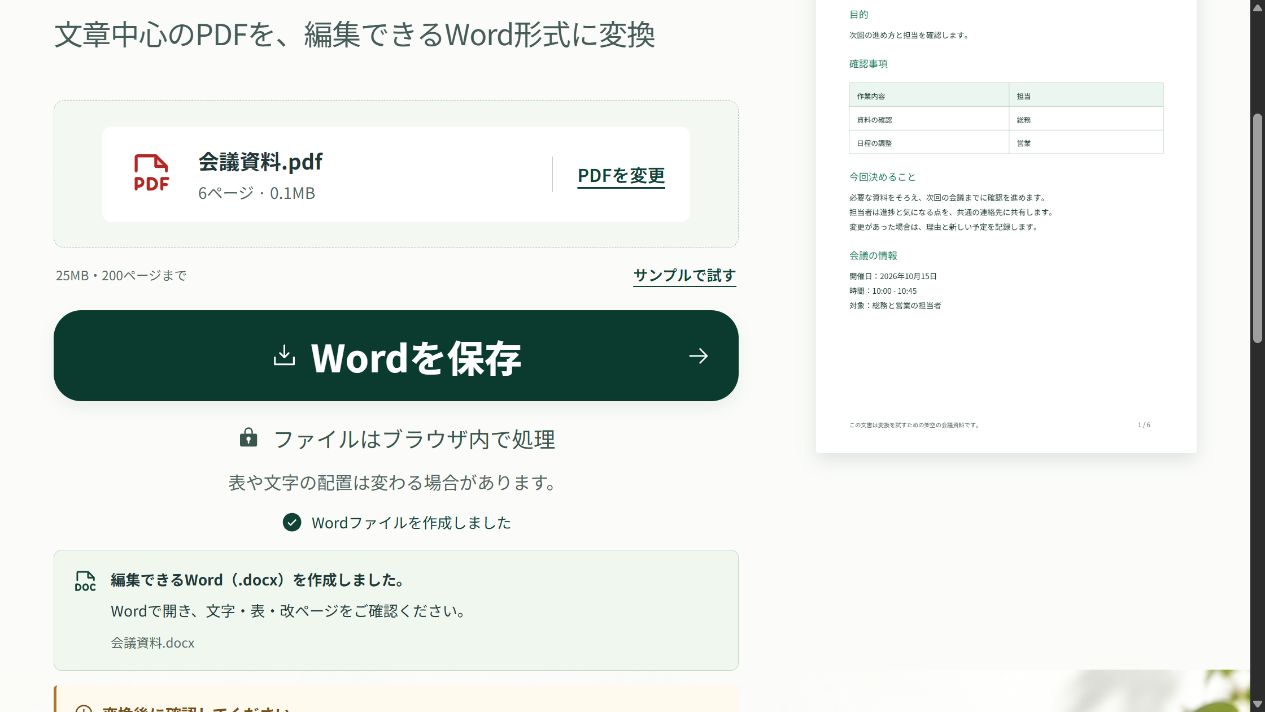Click 次回の進め方と担当を確認します。 in preview
Image resolution: width=1265 pixels, height=712 pixels.
pyautogui.click(x=909, y=35)
